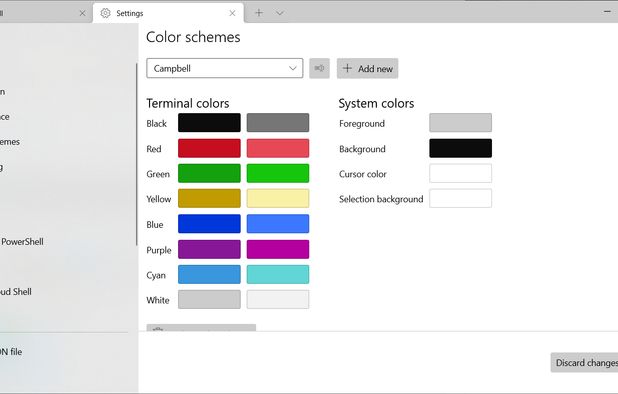This screenshot has height=394, width=618.
Task: Change the Foreground system color
Action: point(460,123)
